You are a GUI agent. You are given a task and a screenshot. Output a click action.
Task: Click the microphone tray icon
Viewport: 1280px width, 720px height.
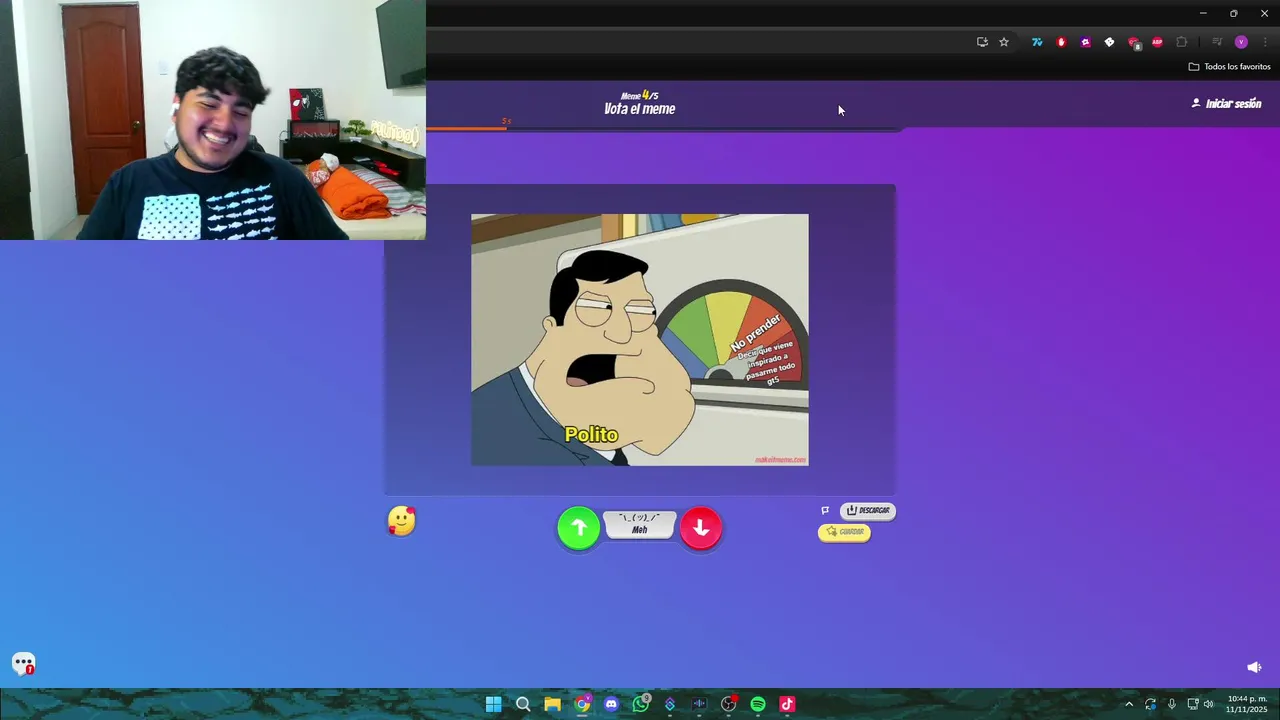[x=1172, y=704]
